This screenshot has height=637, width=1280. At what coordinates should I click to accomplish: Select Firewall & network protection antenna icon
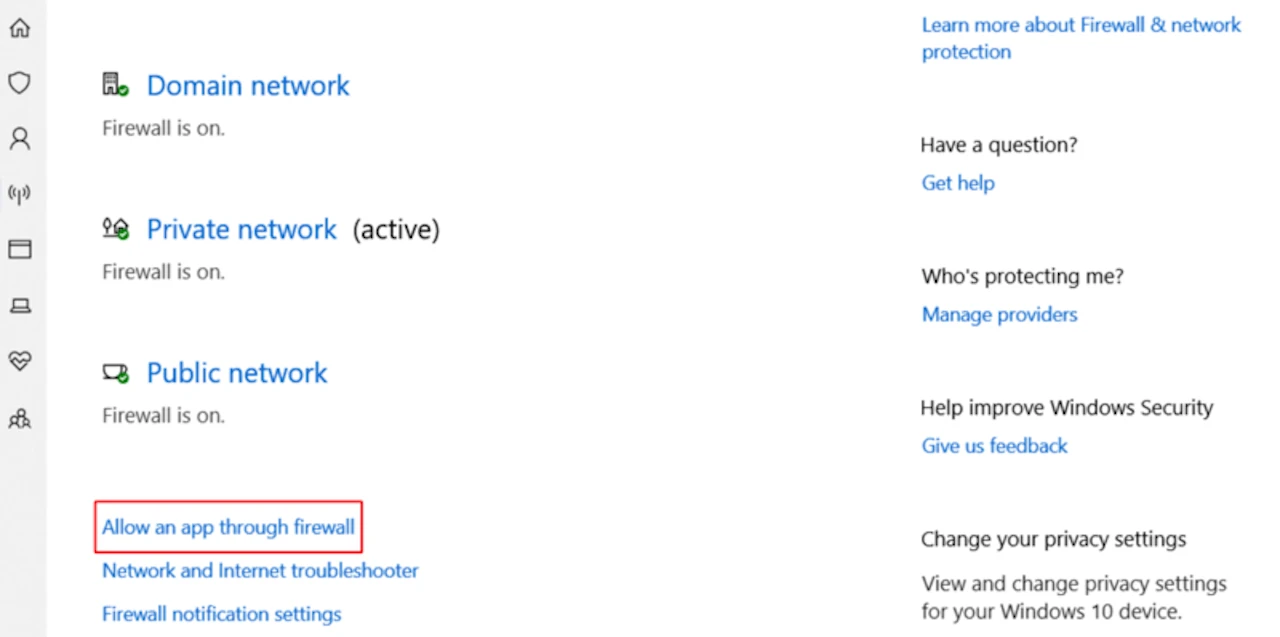(19, 194)
